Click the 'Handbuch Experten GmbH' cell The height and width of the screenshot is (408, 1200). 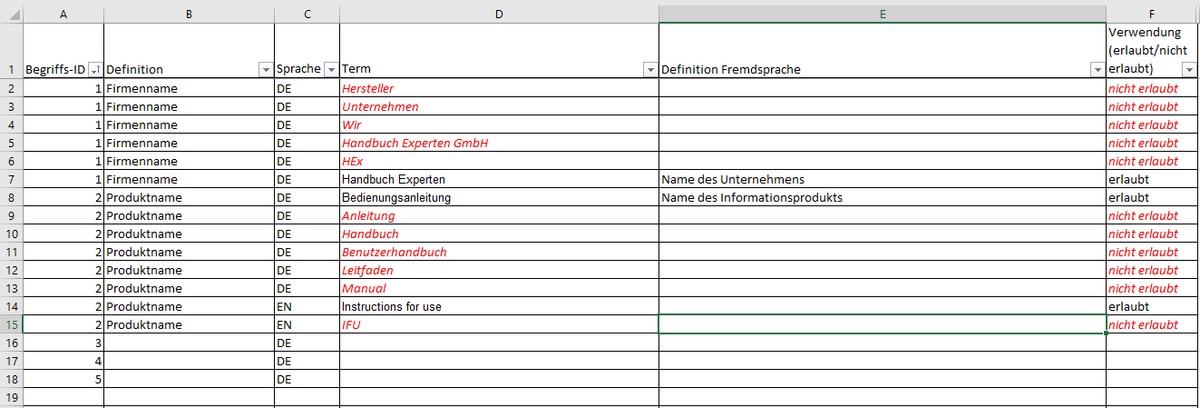(x=499, y=143)
